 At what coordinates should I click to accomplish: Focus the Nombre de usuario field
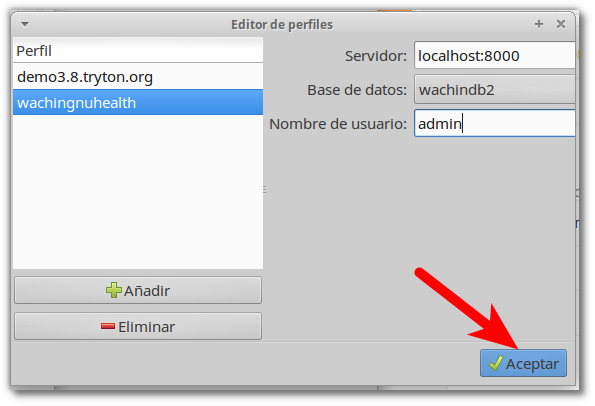tap(494, 123)
